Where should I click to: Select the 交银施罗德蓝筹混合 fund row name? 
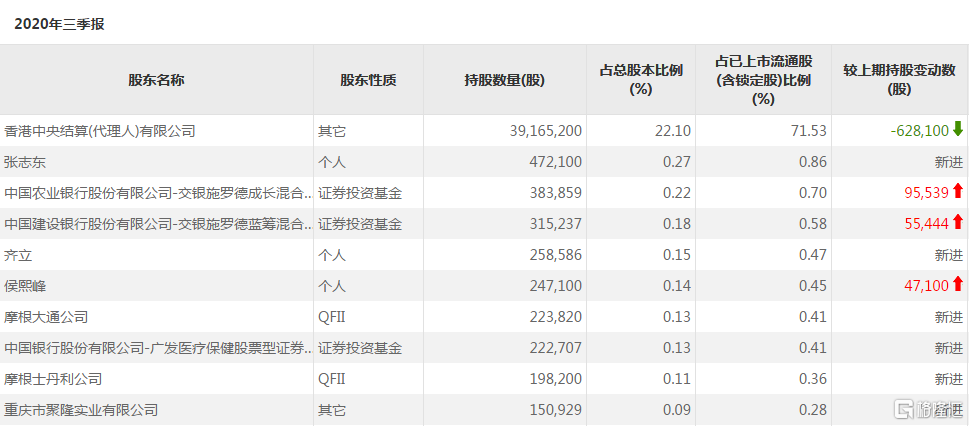pyautogui.click(x=157, y=224)
